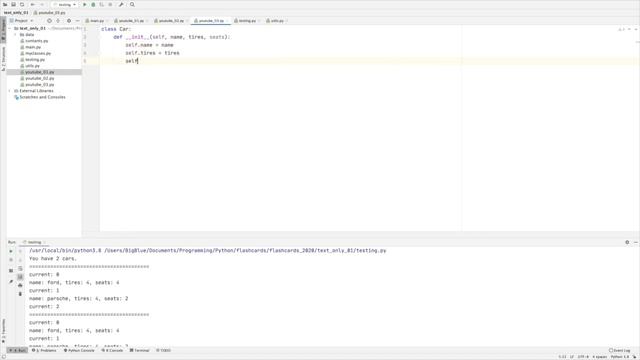Screen dimensions: 640x360
Task: Click the Run panel stop icon
Action: [x=11, y=260]
